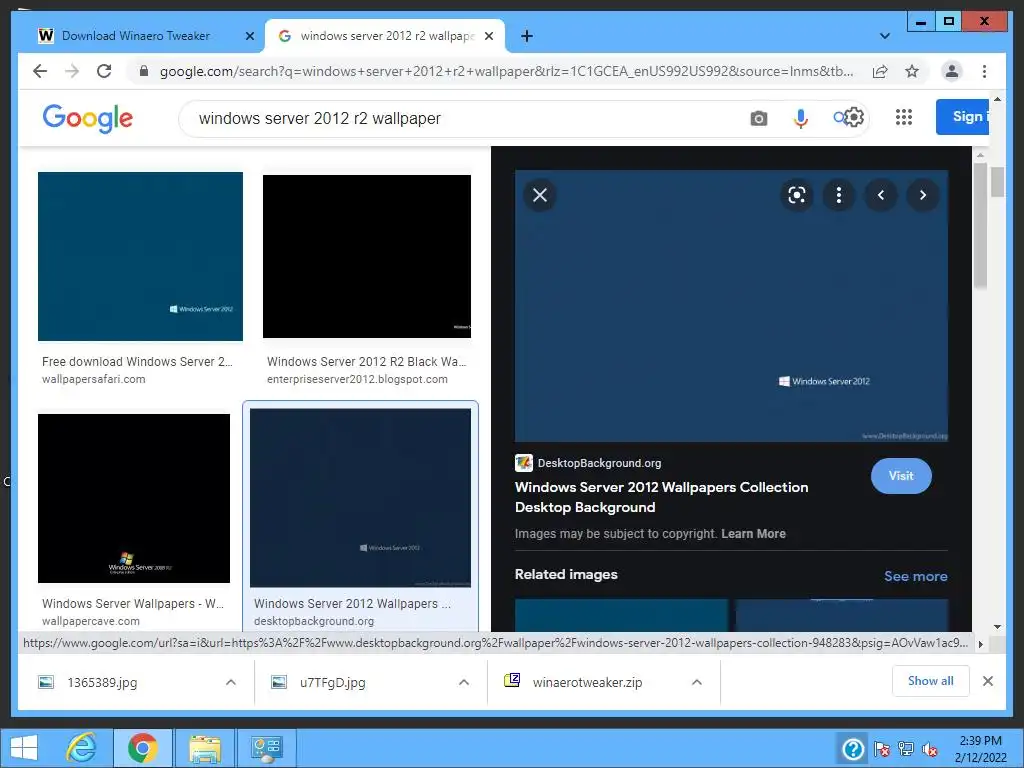Open the wallpapersafari.com blue wallpaper thumbnail

140,257
